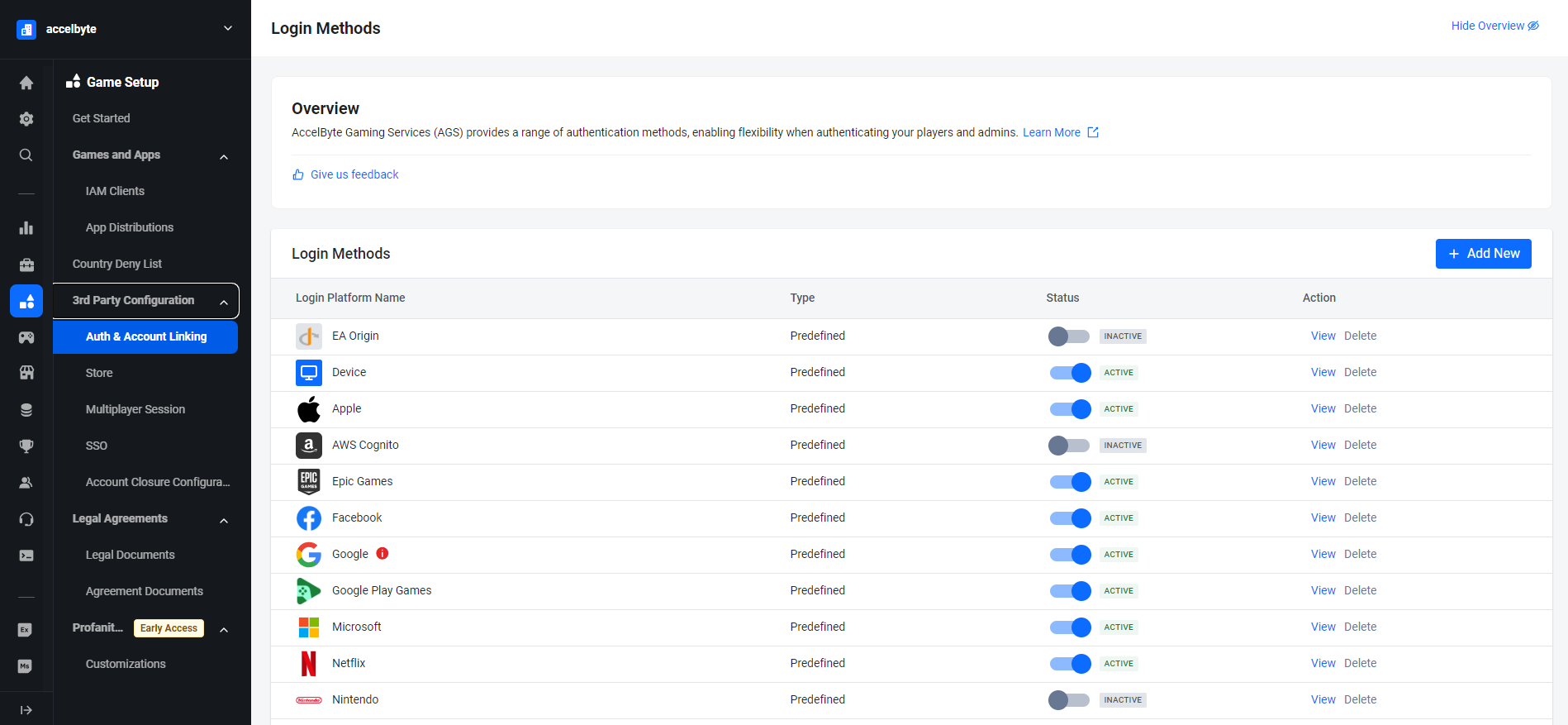This screenshot has width=1568, height=725.
Task: Open Get Started menu item
Action: [x=101, y=118]
